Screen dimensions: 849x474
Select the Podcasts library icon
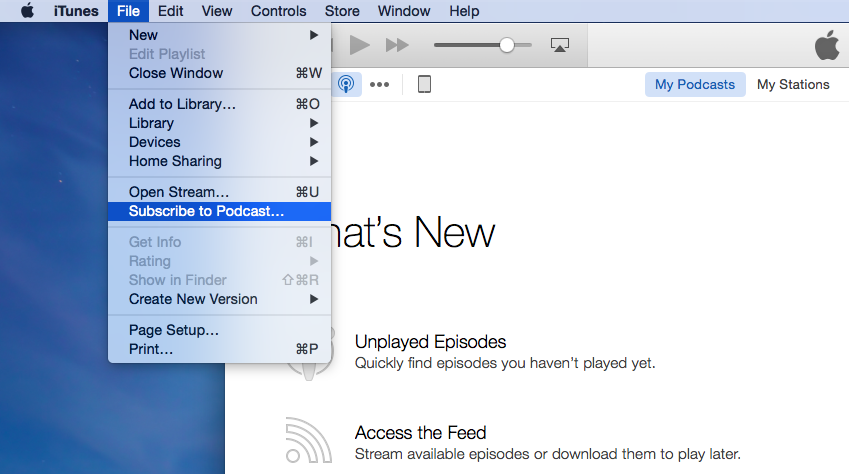(x=346, y=84)
